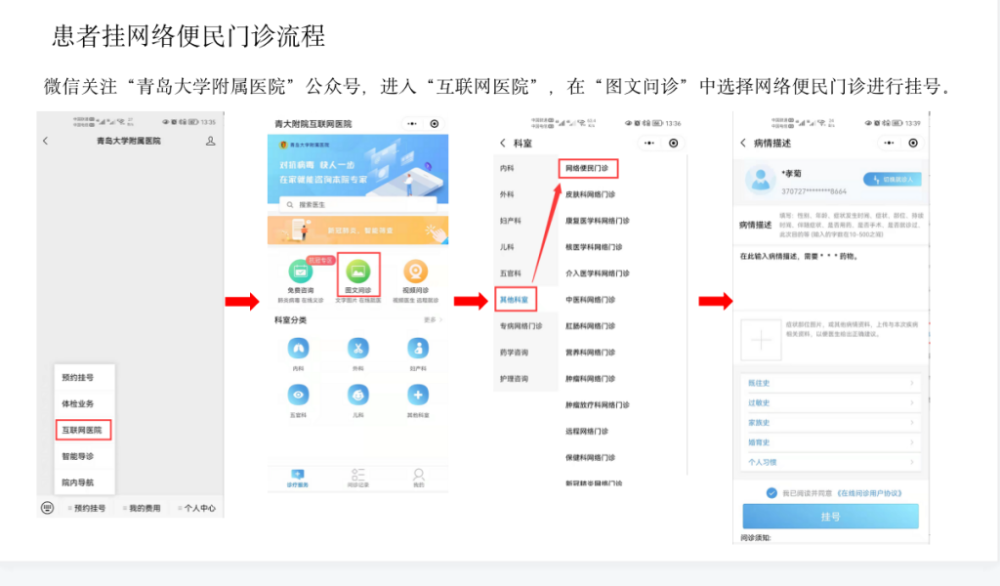Go back from the 病情描述 page

tap(743, 143)
